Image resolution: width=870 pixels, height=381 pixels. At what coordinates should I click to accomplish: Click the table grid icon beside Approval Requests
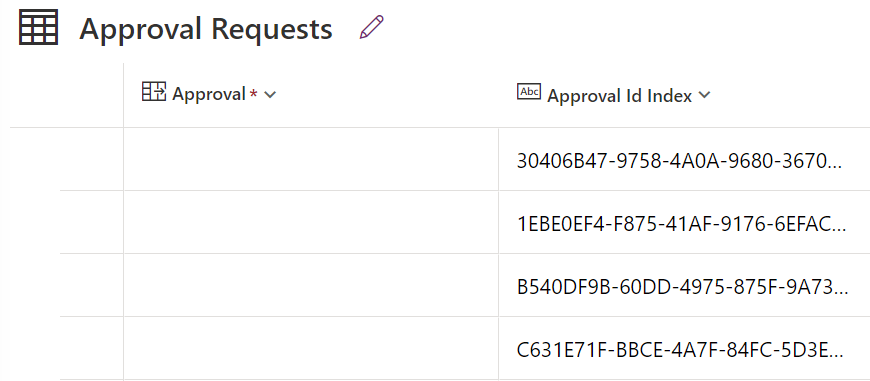pos(38,27)
